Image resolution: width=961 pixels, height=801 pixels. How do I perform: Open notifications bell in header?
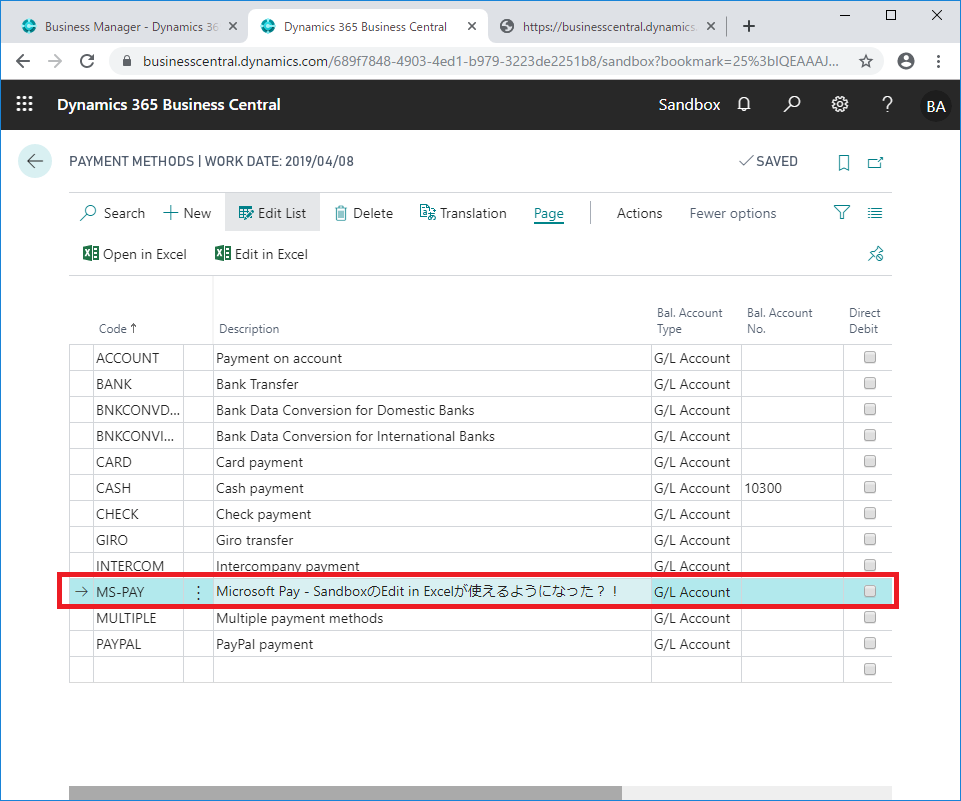pos(744,104)
